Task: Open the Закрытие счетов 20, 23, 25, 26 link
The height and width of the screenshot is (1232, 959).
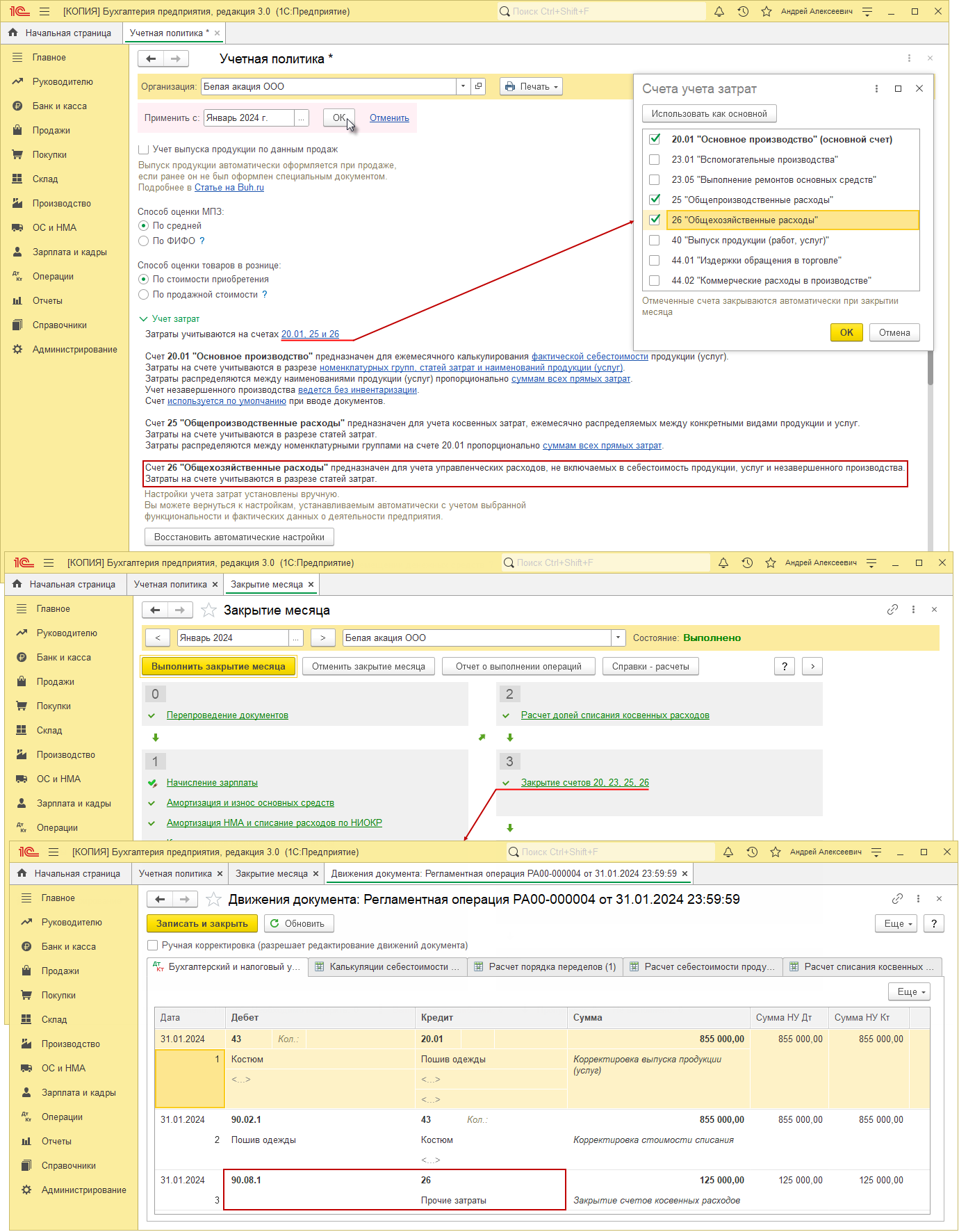Action: (x=585, y=783)
